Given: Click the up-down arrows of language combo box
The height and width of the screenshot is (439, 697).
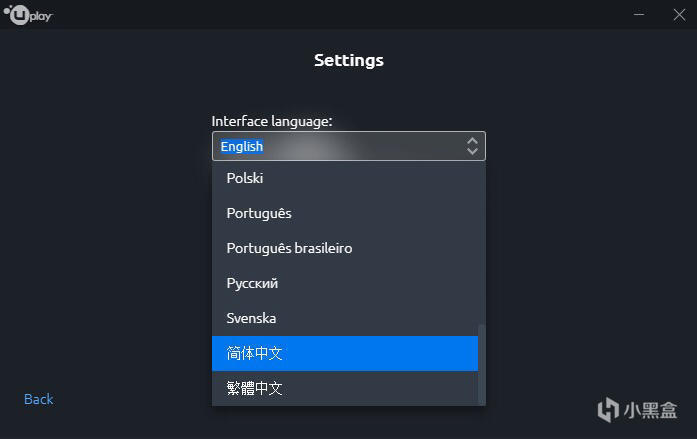Looking at the screenshot, I should pos(472,146).
